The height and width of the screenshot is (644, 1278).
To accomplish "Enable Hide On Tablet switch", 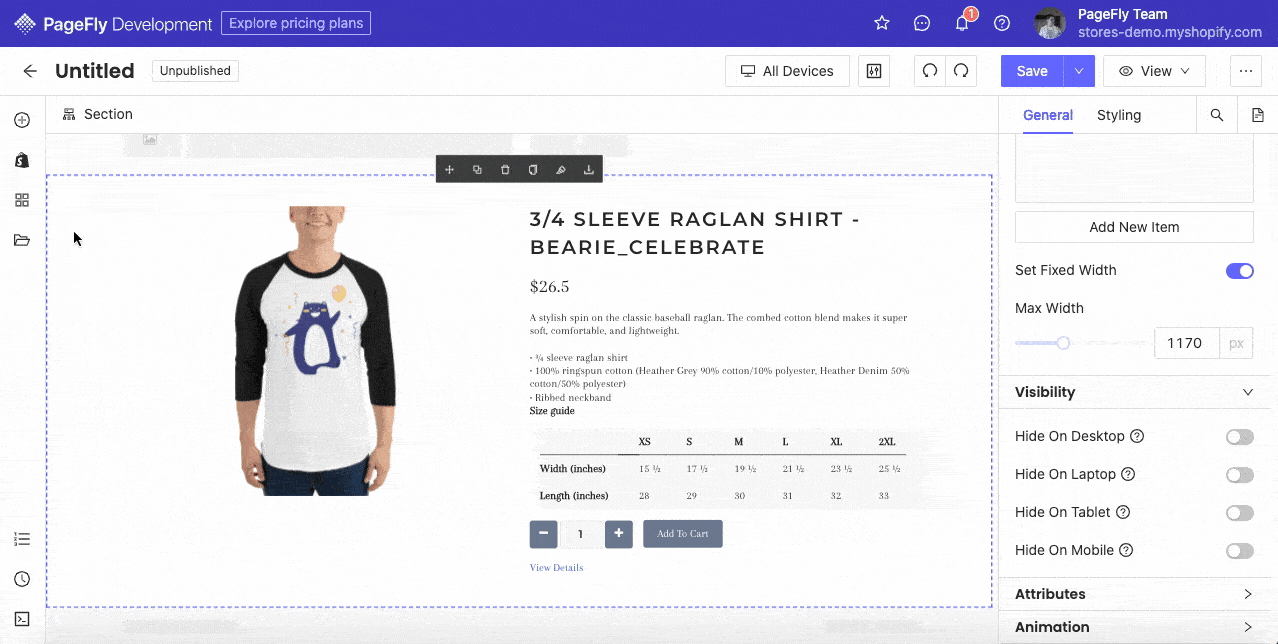I will pyautogui.click(x=1239, y=513).
